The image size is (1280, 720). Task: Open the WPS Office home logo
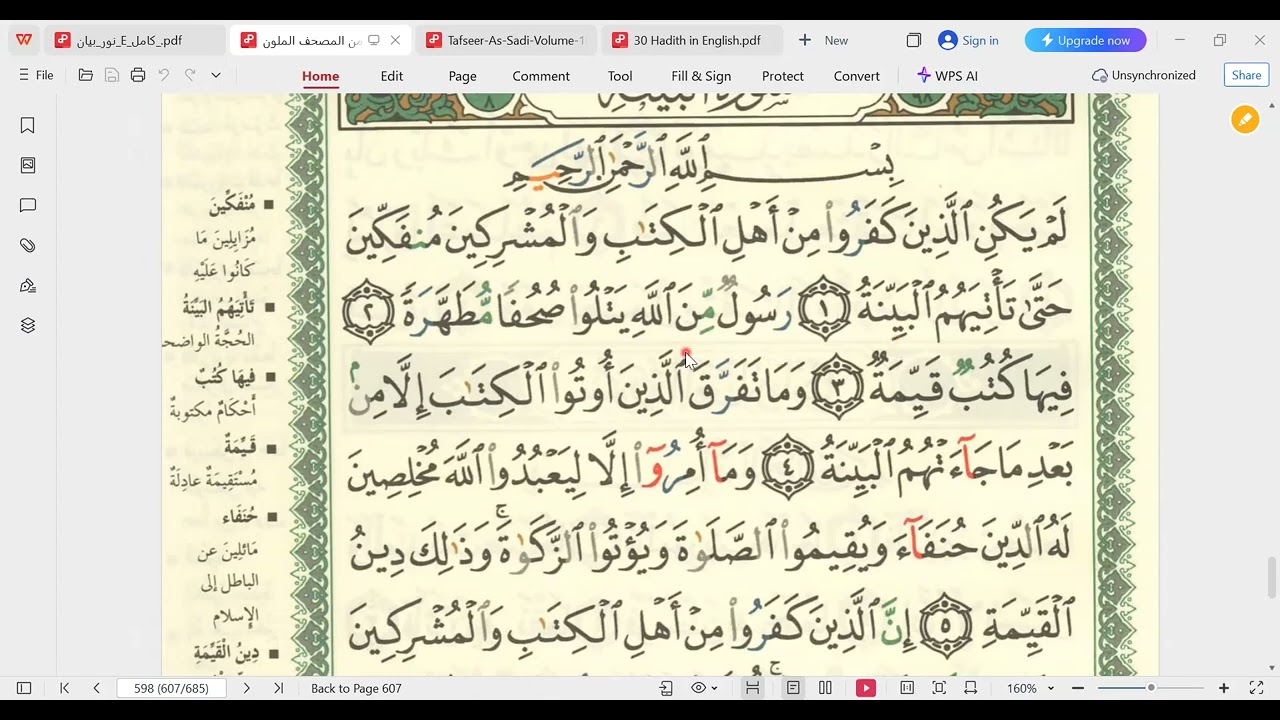coord(24,40)
